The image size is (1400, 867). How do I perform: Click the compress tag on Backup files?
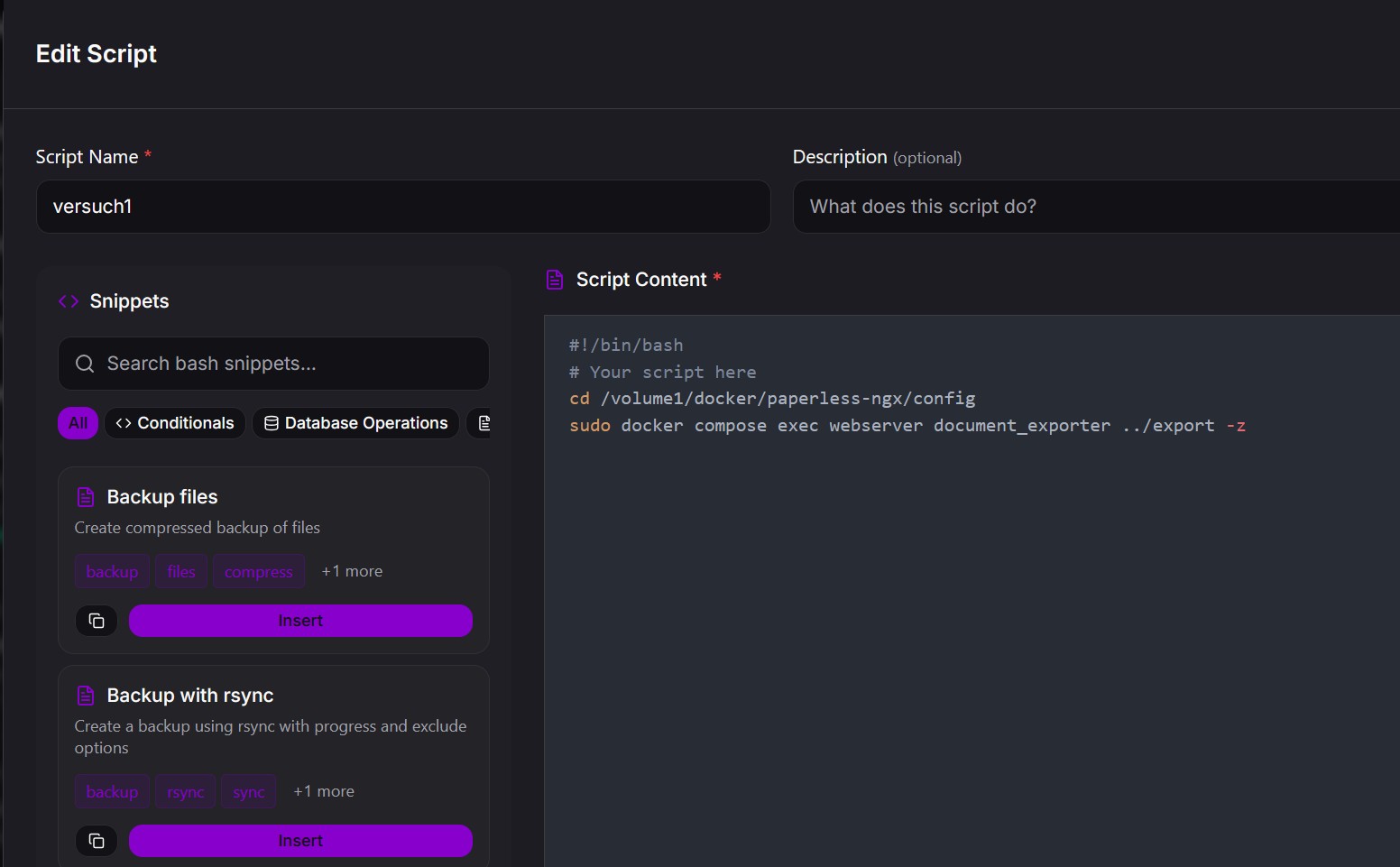tap(258, 572)
